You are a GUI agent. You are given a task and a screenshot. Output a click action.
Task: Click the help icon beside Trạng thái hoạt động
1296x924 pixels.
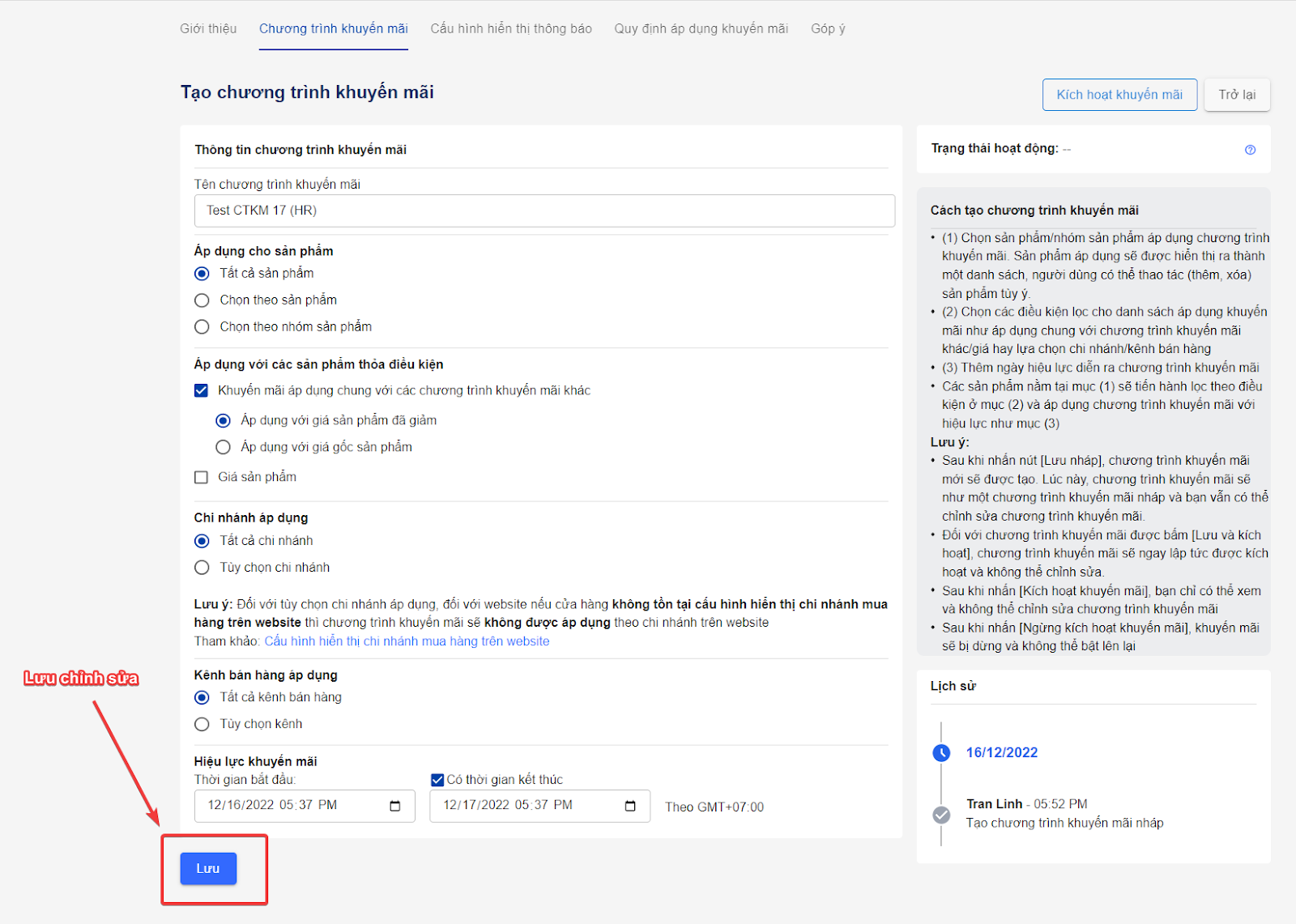coord(1250,150)
